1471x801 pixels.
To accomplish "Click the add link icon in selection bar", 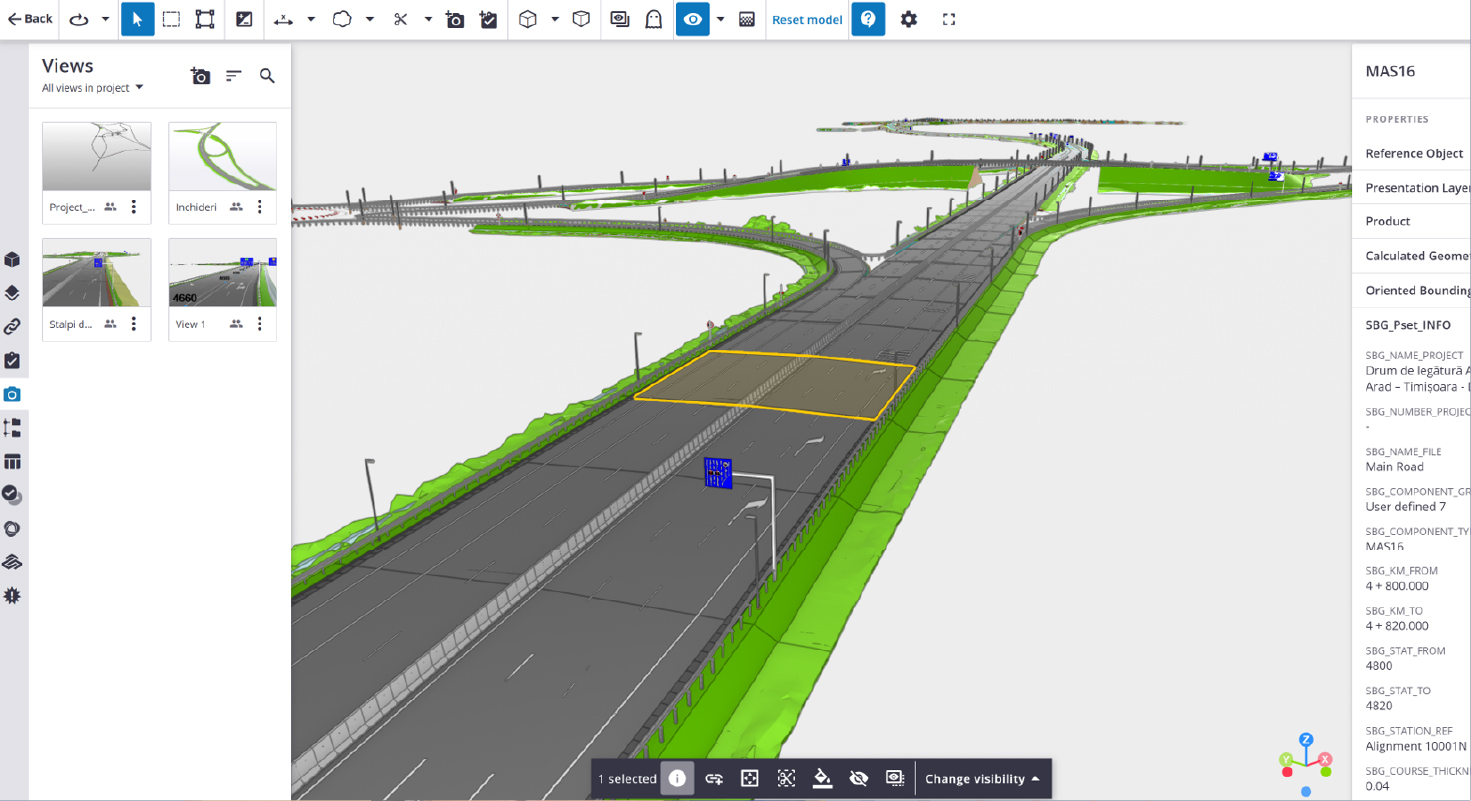I will tap(714, 778).
